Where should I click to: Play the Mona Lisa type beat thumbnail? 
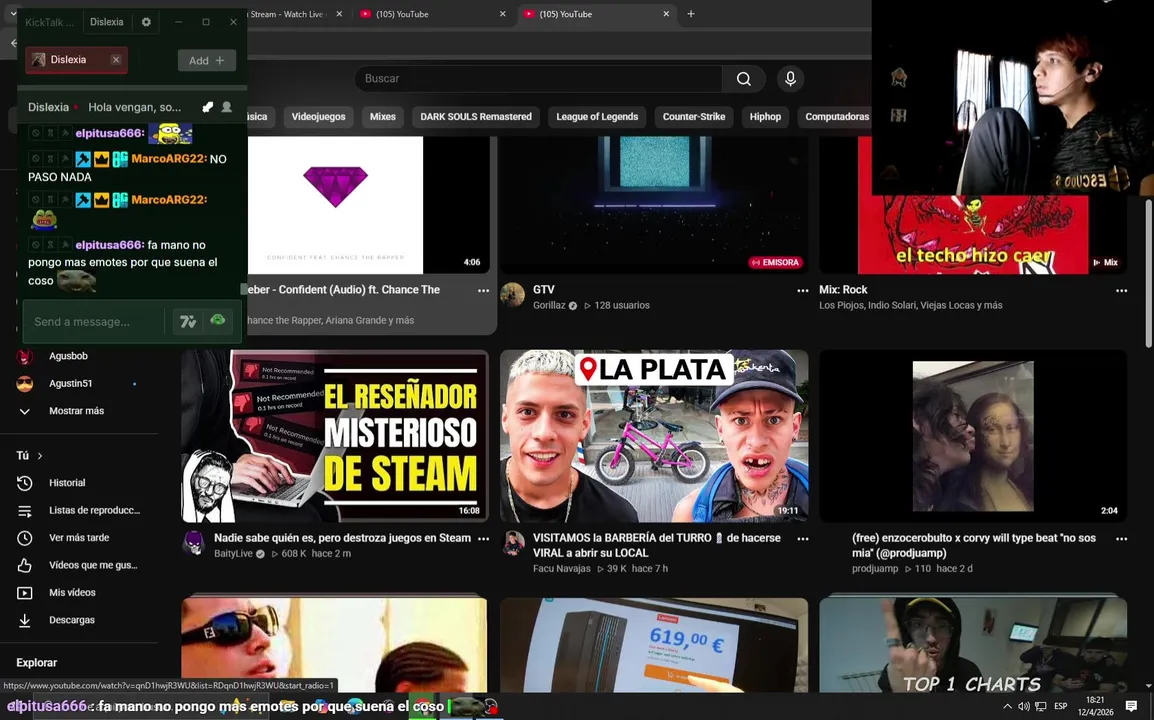click(973, 436)
